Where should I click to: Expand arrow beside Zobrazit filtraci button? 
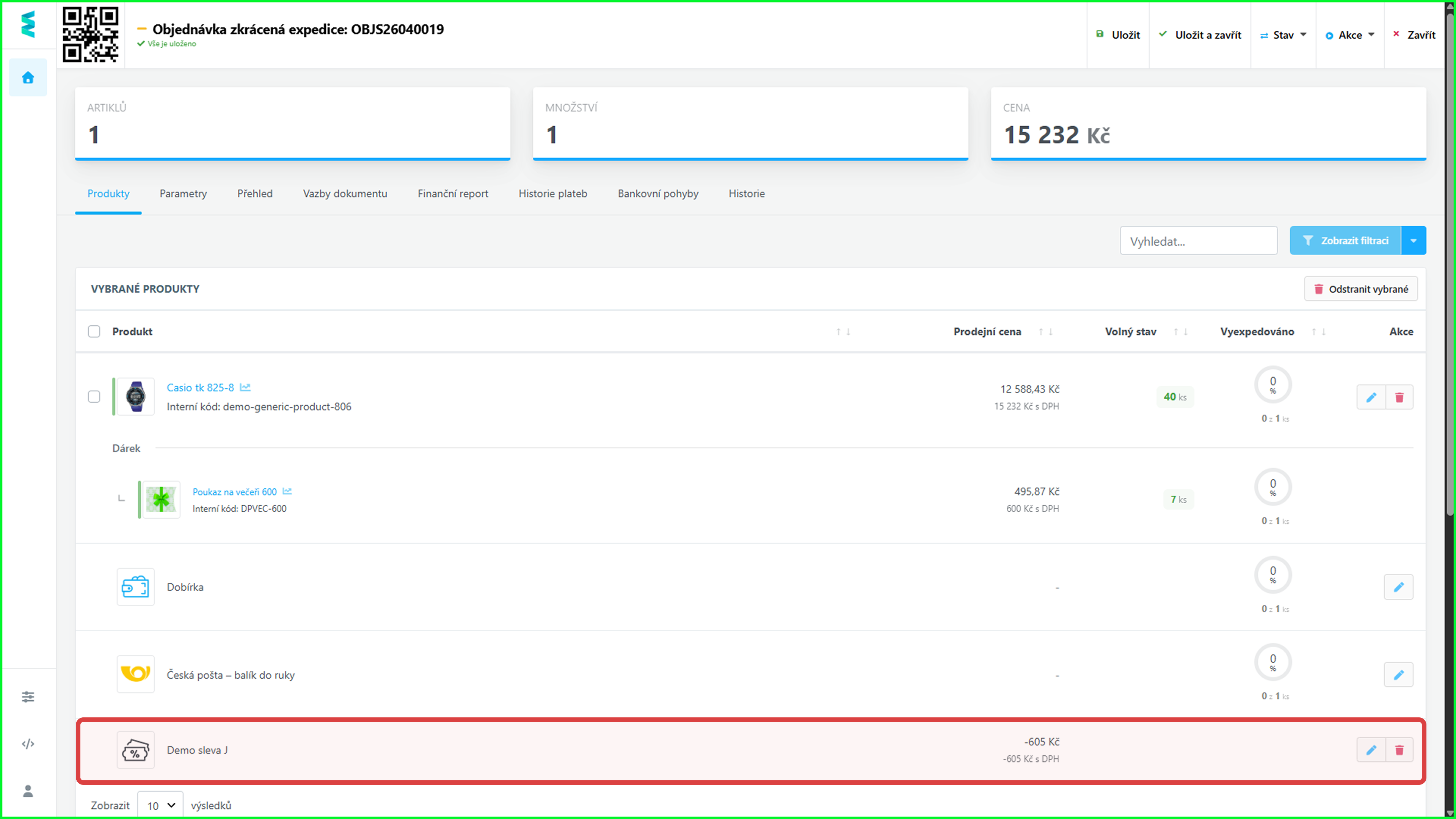click(x=1413, y=241)
